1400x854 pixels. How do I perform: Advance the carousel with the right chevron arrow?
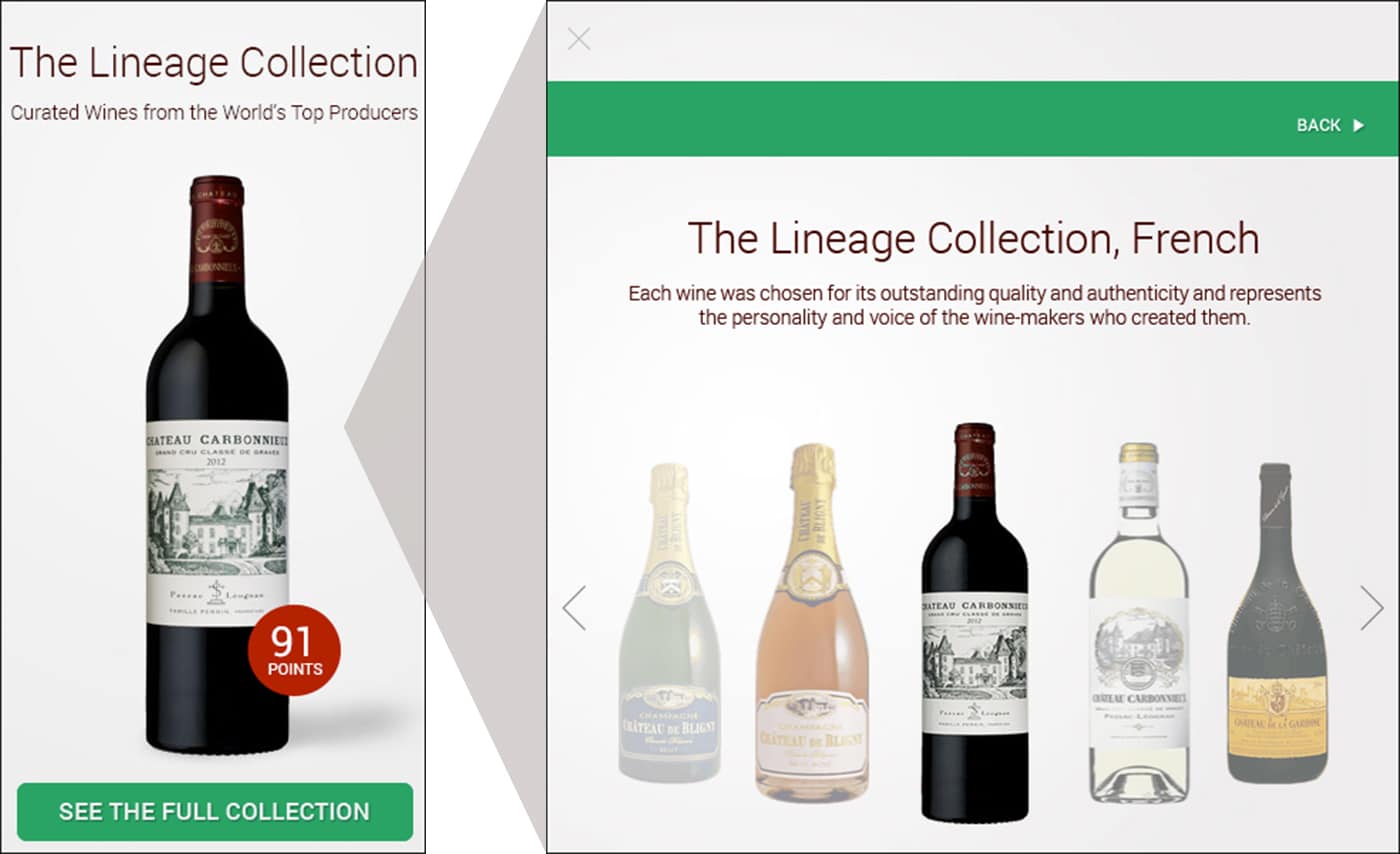point(1372,608)
